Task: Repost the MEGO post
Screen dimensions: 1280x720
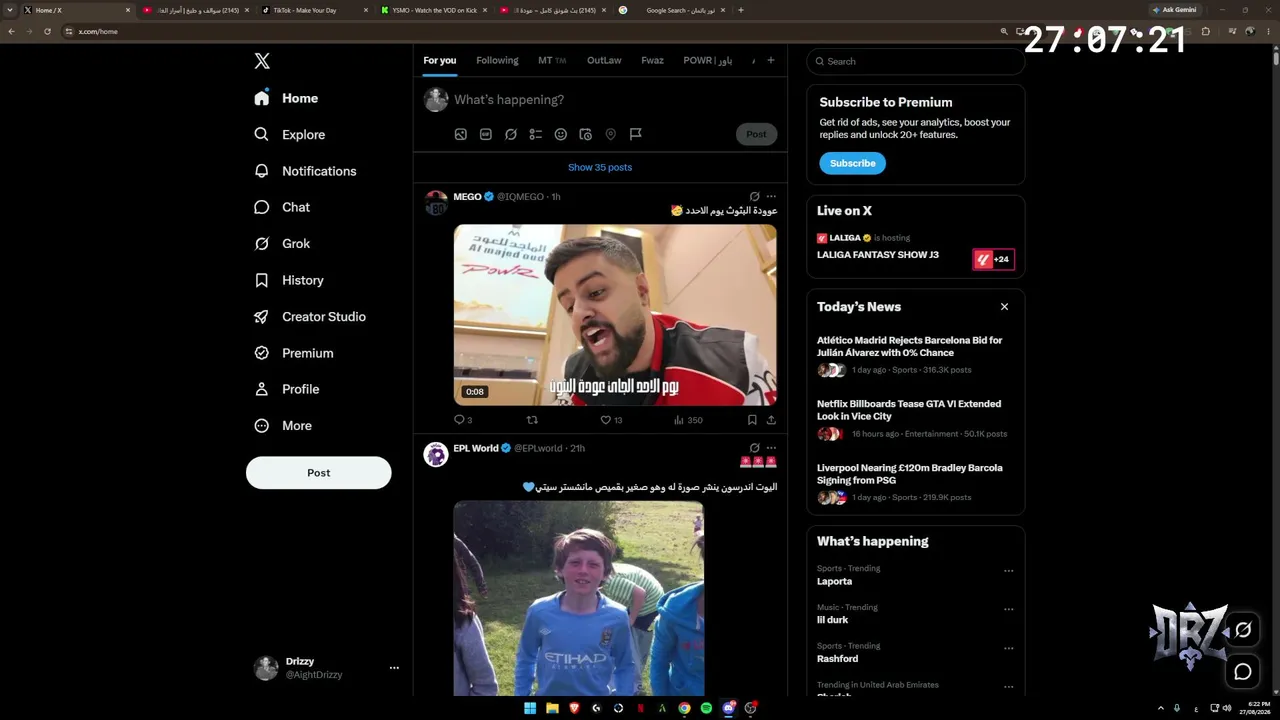Action: click(532, 420)
